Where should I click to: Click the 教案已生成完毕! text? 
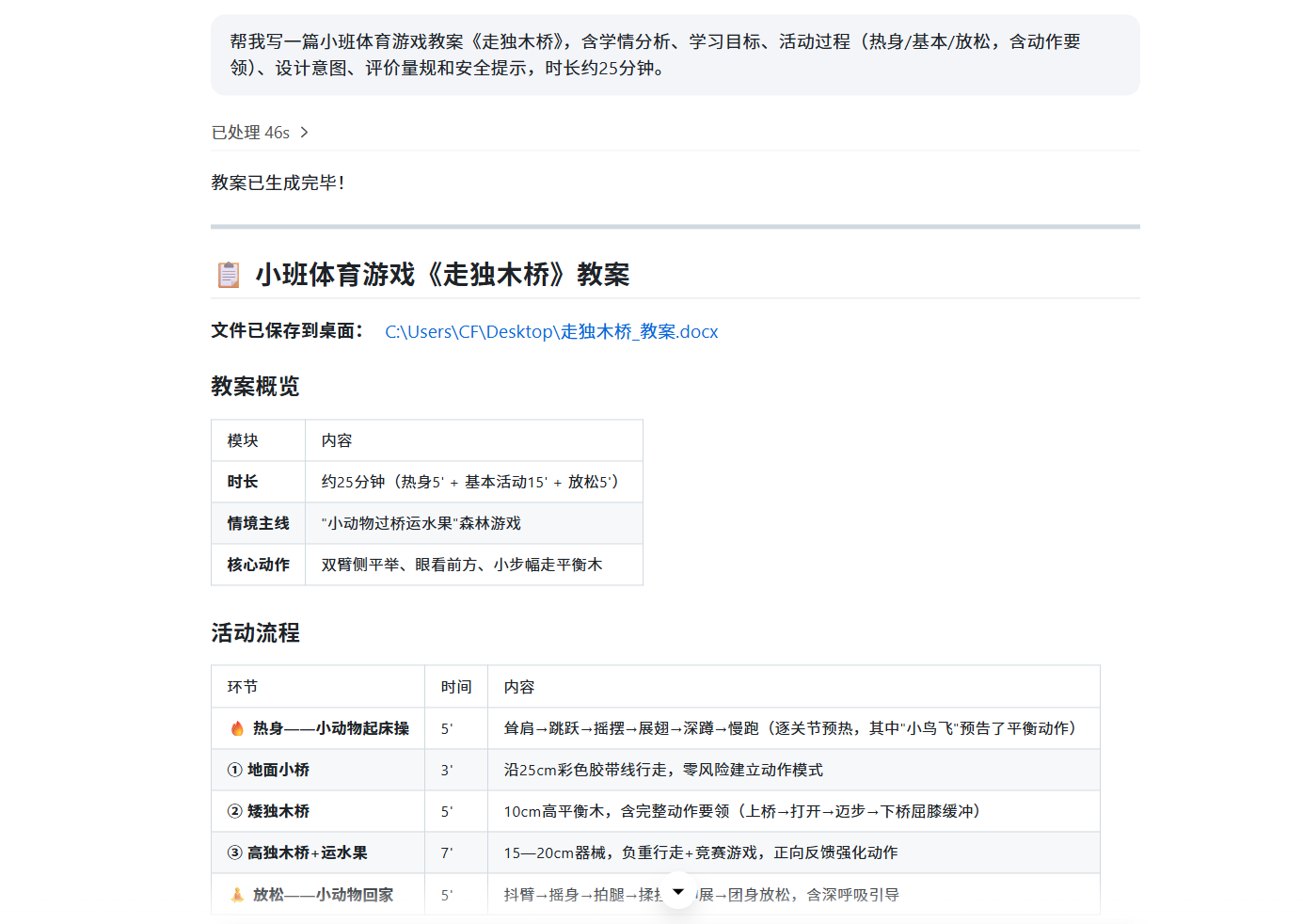pos(278,183)
